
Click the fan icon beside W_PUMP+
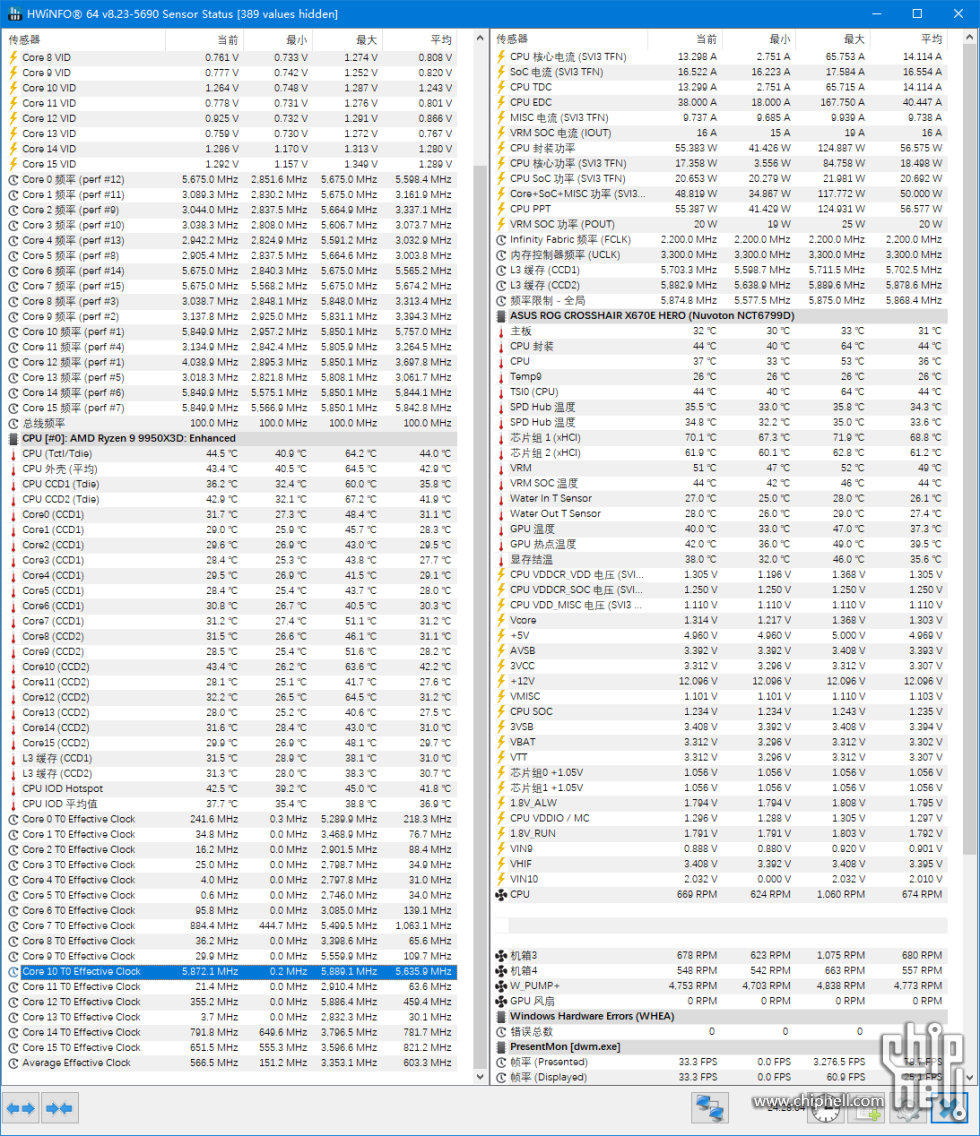coord(501,985)
